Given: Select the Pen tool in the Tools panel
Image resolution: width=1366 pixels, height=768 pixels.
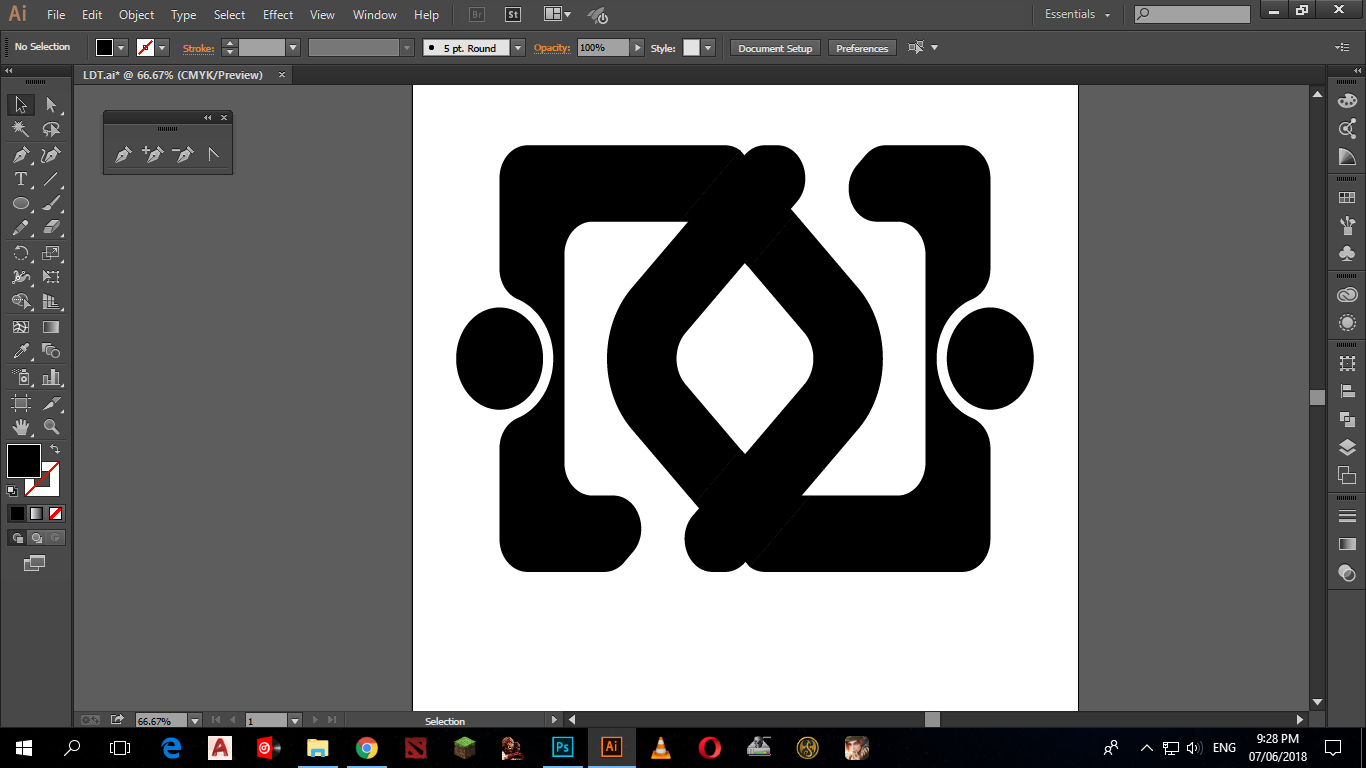Looking at the screenshot, I should tap(20, 155).
